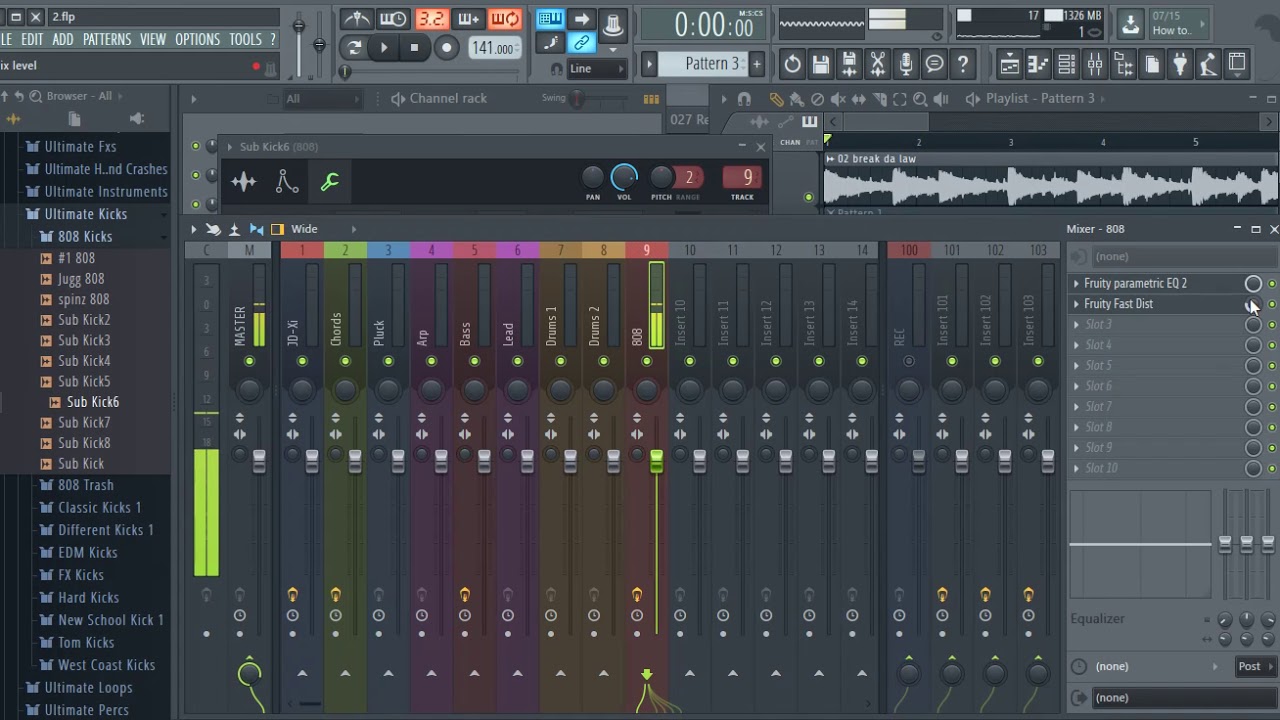Open the piano roll view icon
This screenshot has height=720, width=1280.
[x=1038, y=64]
